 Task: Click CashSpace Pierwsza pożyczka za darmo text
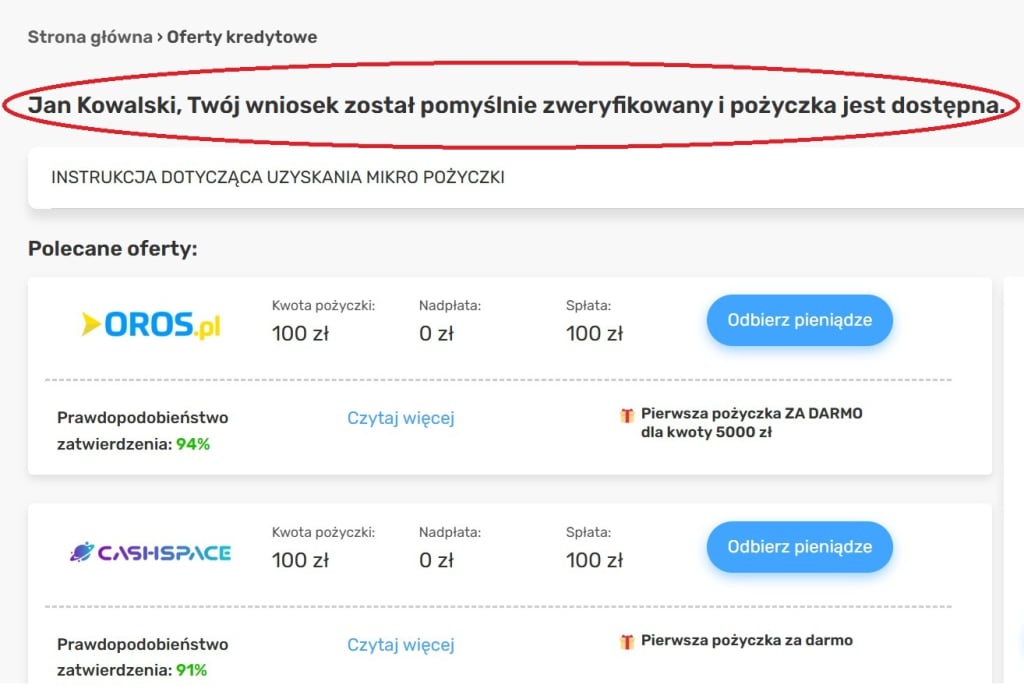[x=746, y=640]
